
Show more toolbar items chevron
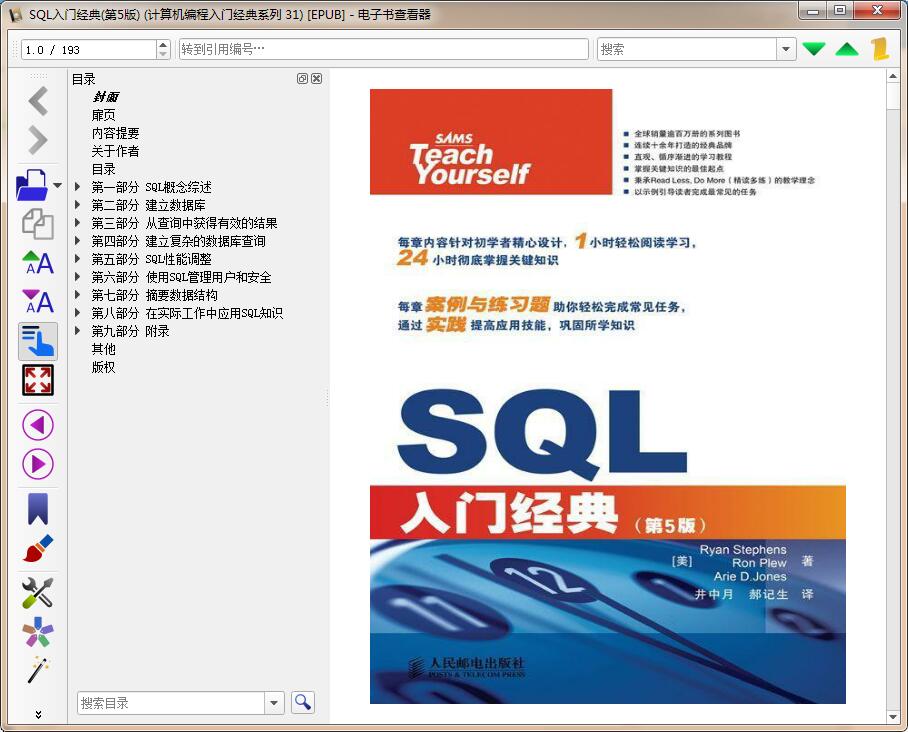click(38, 715)
